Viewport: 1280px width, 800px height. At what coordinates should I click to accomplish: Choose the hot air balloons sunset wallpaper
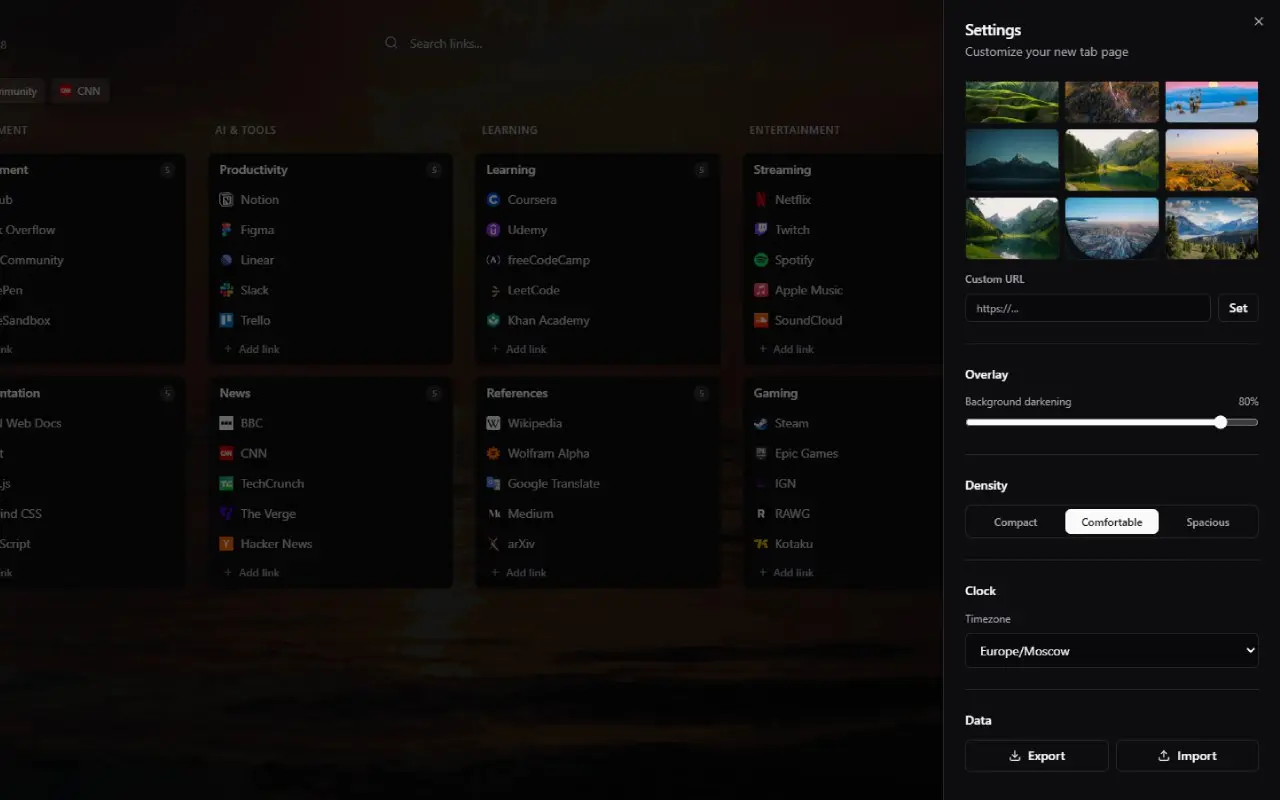pyautogui.click(x=1212, y=159)
